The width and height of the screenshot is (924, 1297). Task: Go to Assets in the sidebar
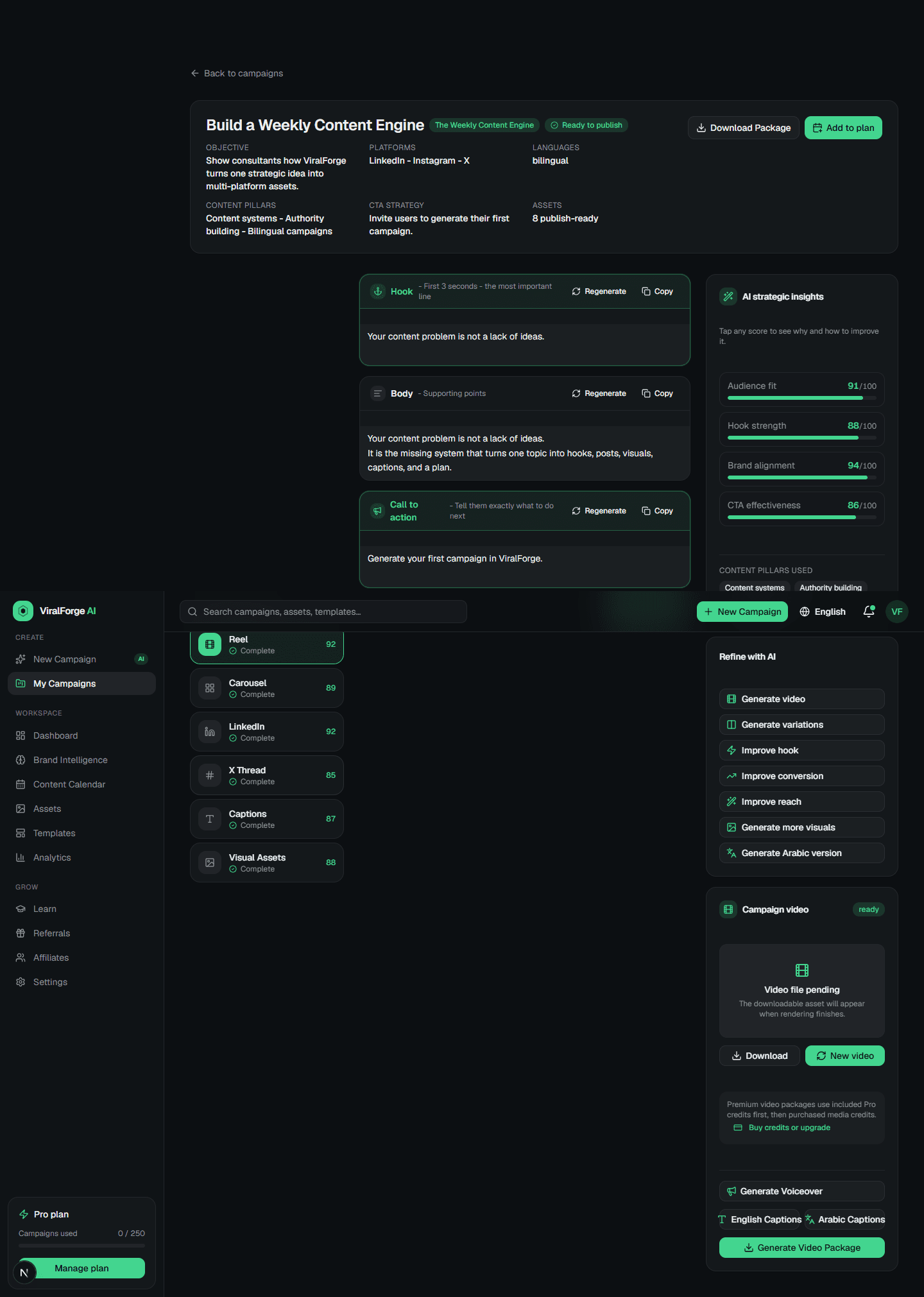point(81,809)
